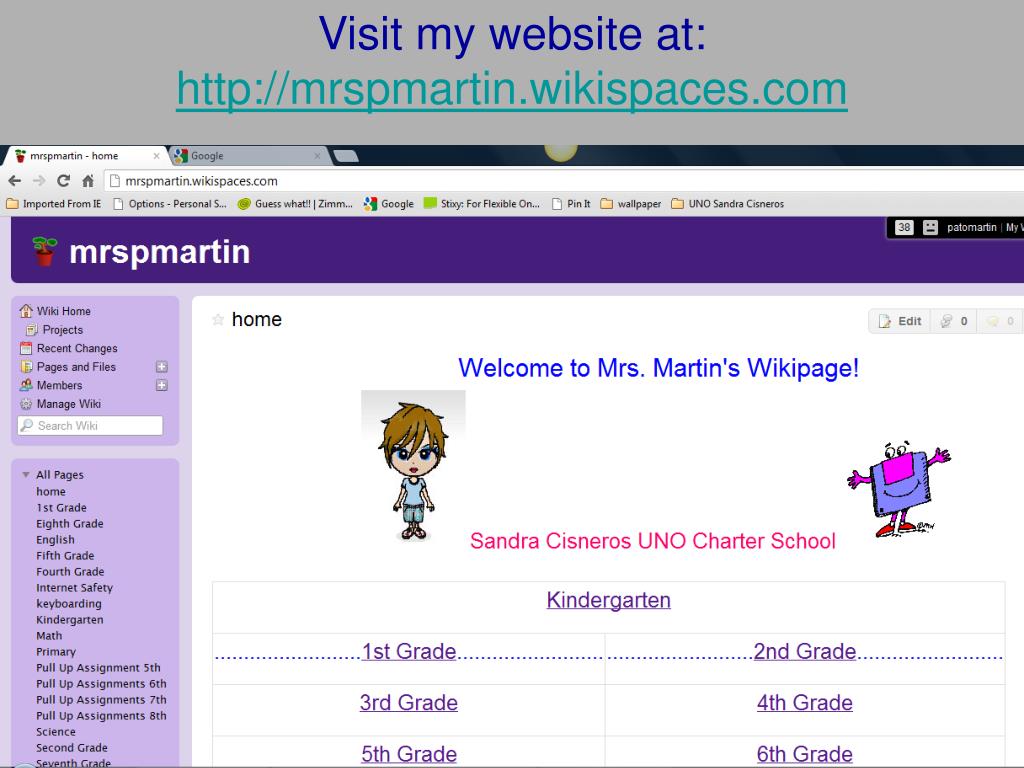Open a new tab using the new tab button
Viewport: 1024px width, 768px height.
(x=345, y=156)
